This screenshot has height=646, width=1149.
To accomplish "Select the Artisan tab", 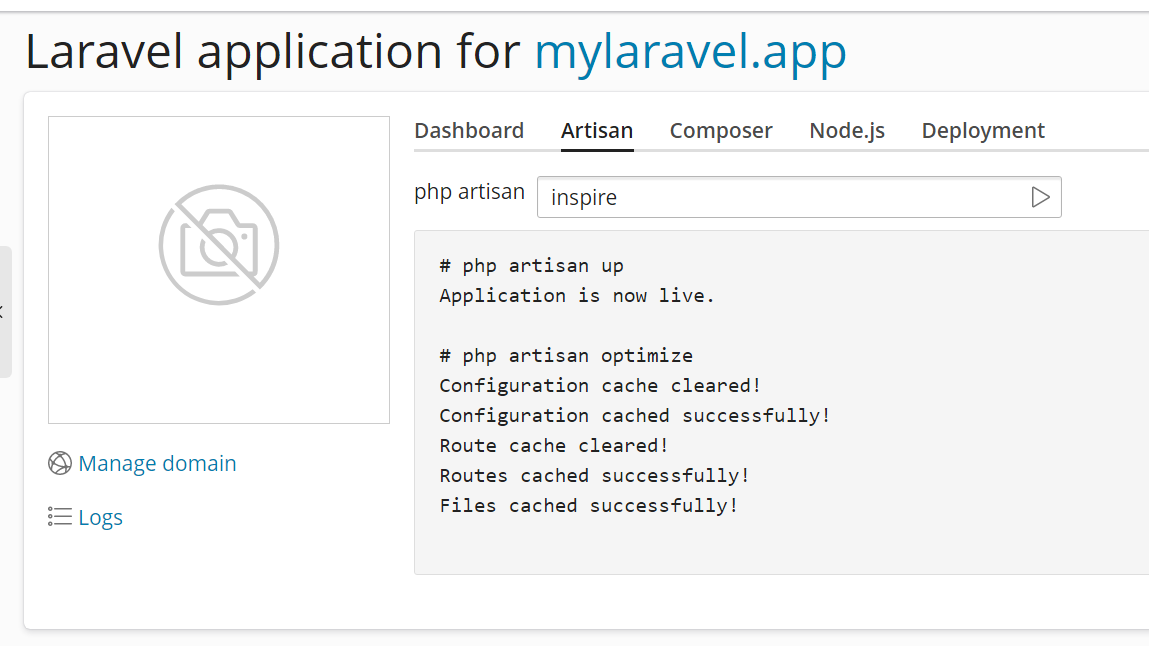I will pos(596,130).
